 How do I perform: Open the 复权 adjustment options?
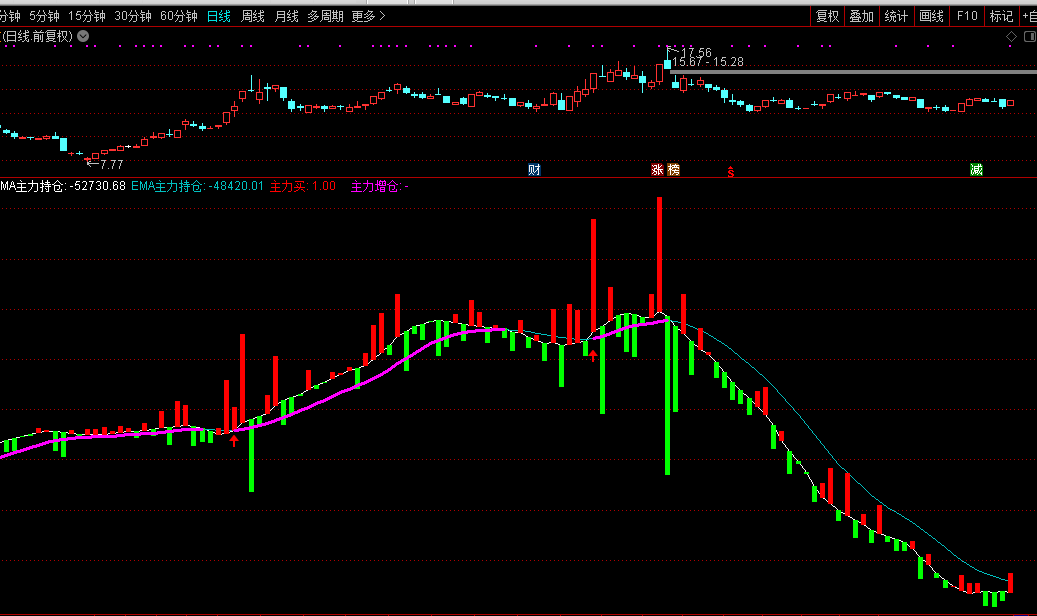click(x=827, y=16)
